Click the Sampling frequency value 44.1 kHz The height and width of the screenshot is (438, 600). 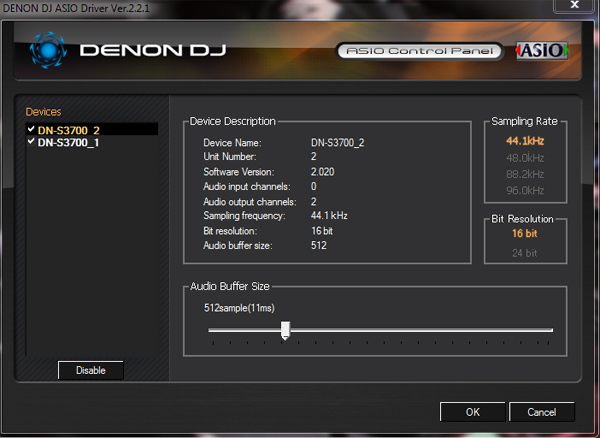click(x=329, y=215)
